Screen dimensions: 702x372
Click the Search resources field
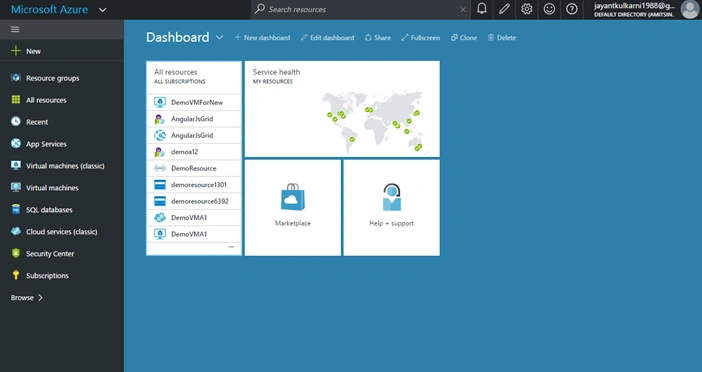(360, 9)
